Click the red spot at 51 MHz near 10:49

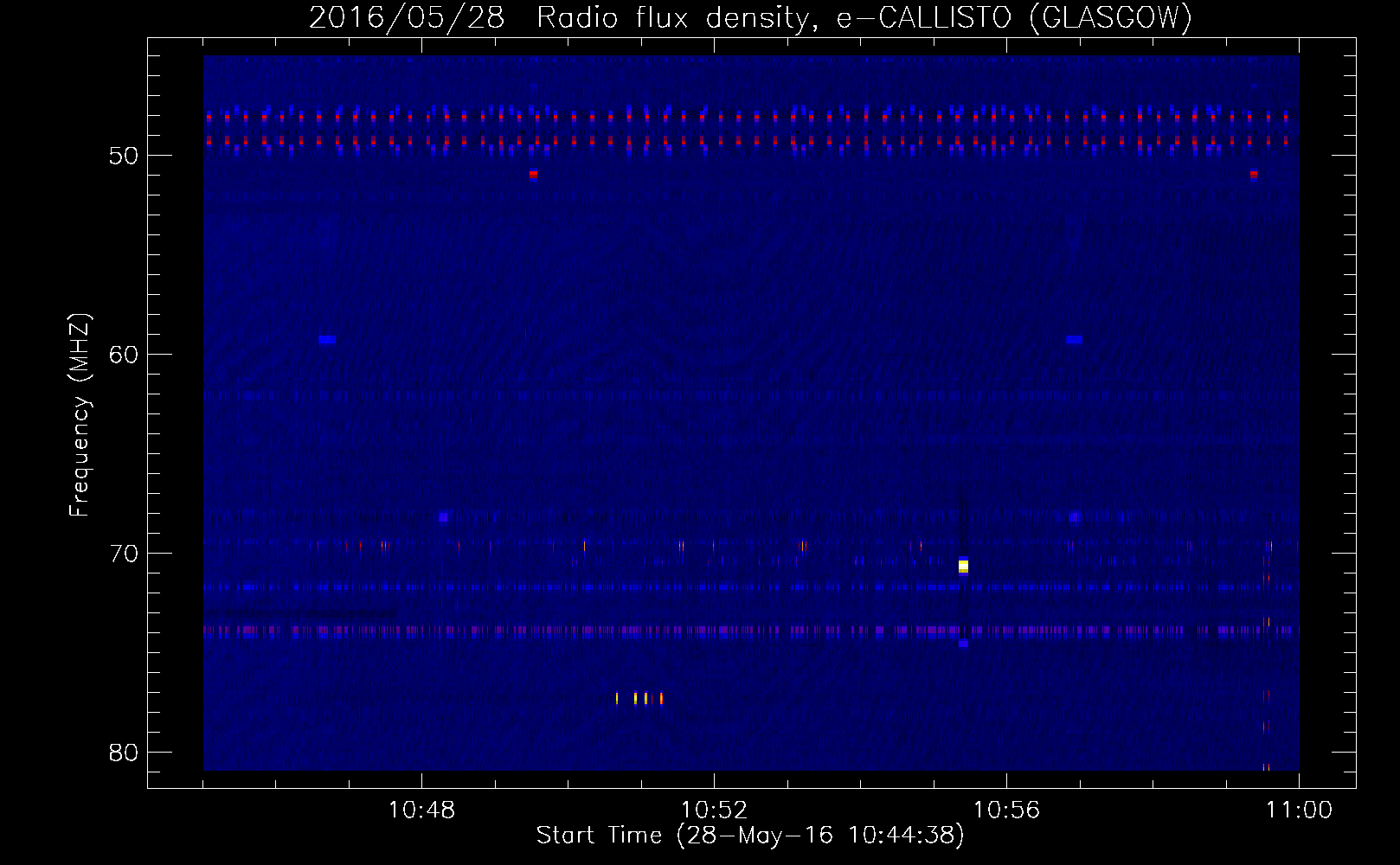click(533, 174)
